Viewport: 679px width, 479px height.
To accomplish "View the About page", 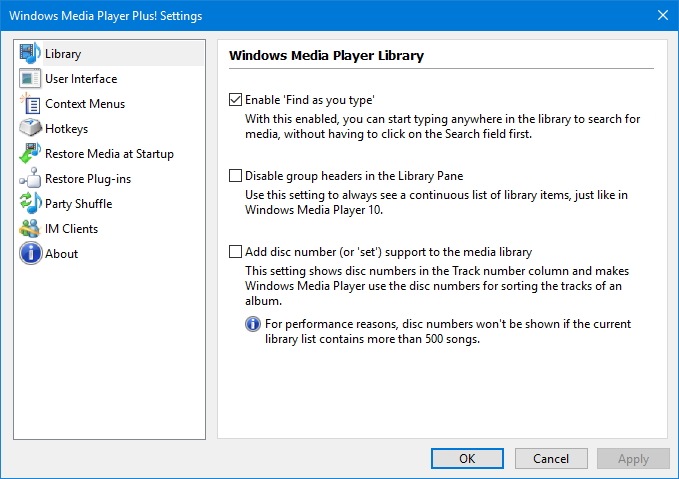I will 61,254.
